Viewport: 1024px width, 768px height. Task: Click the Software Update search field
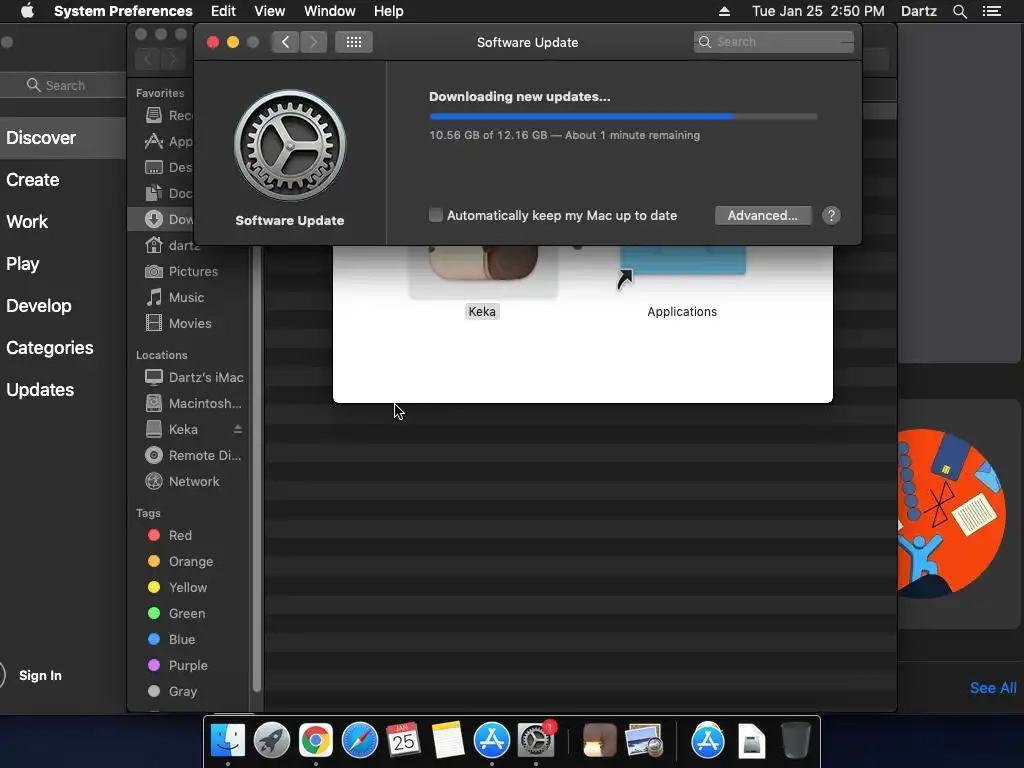tap(773, 42)
